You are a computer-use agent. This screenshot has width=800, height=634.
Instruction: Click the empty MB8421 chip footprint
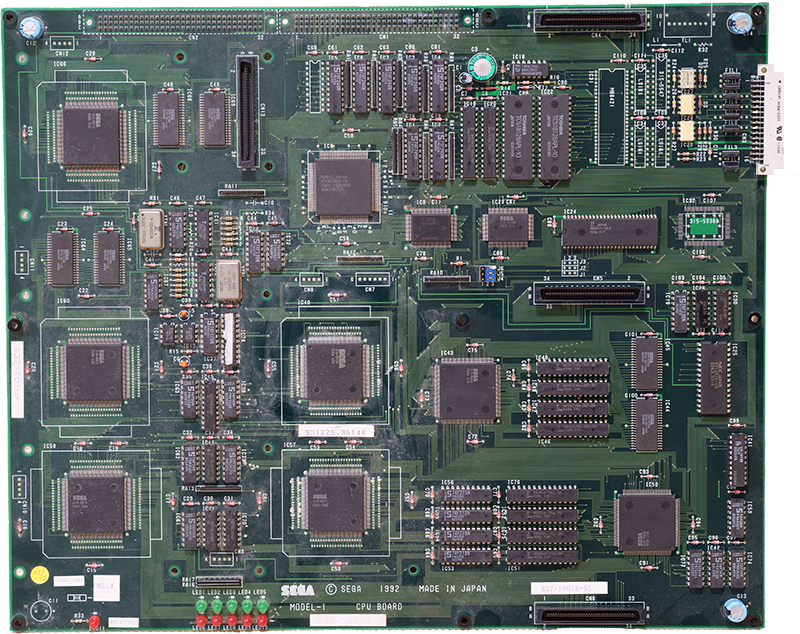[x=612, y=116]
